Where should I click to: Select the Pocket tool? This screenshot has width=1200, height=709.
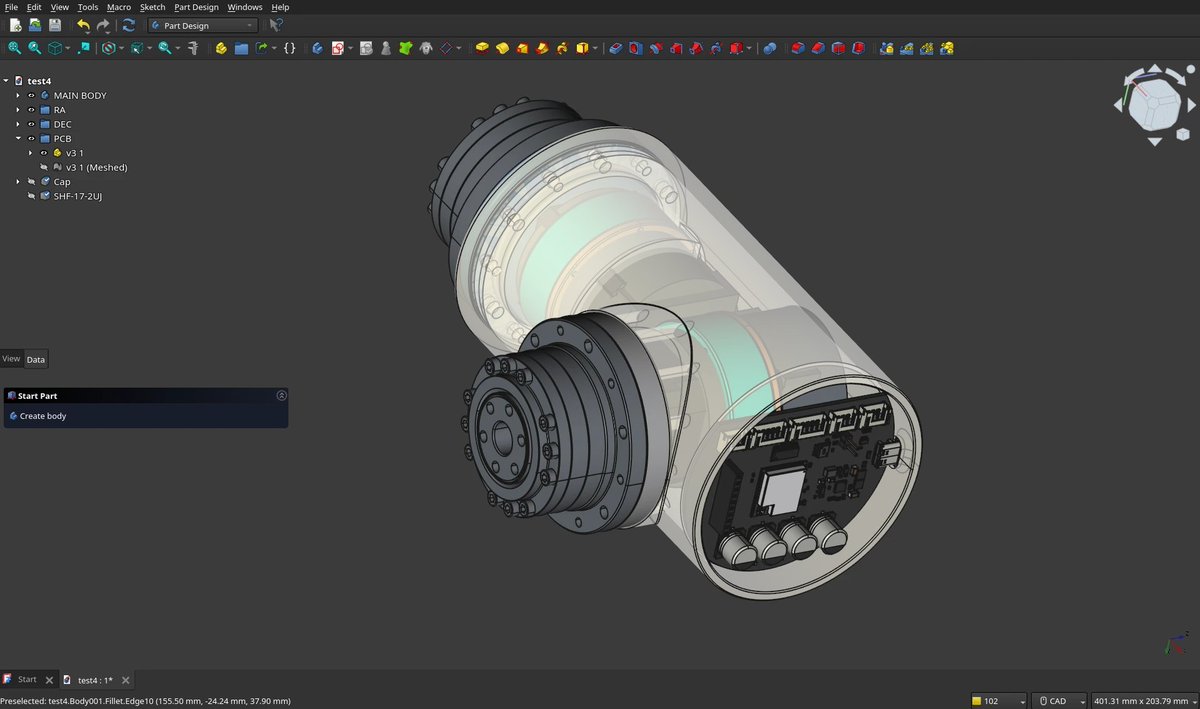[615, 47]
